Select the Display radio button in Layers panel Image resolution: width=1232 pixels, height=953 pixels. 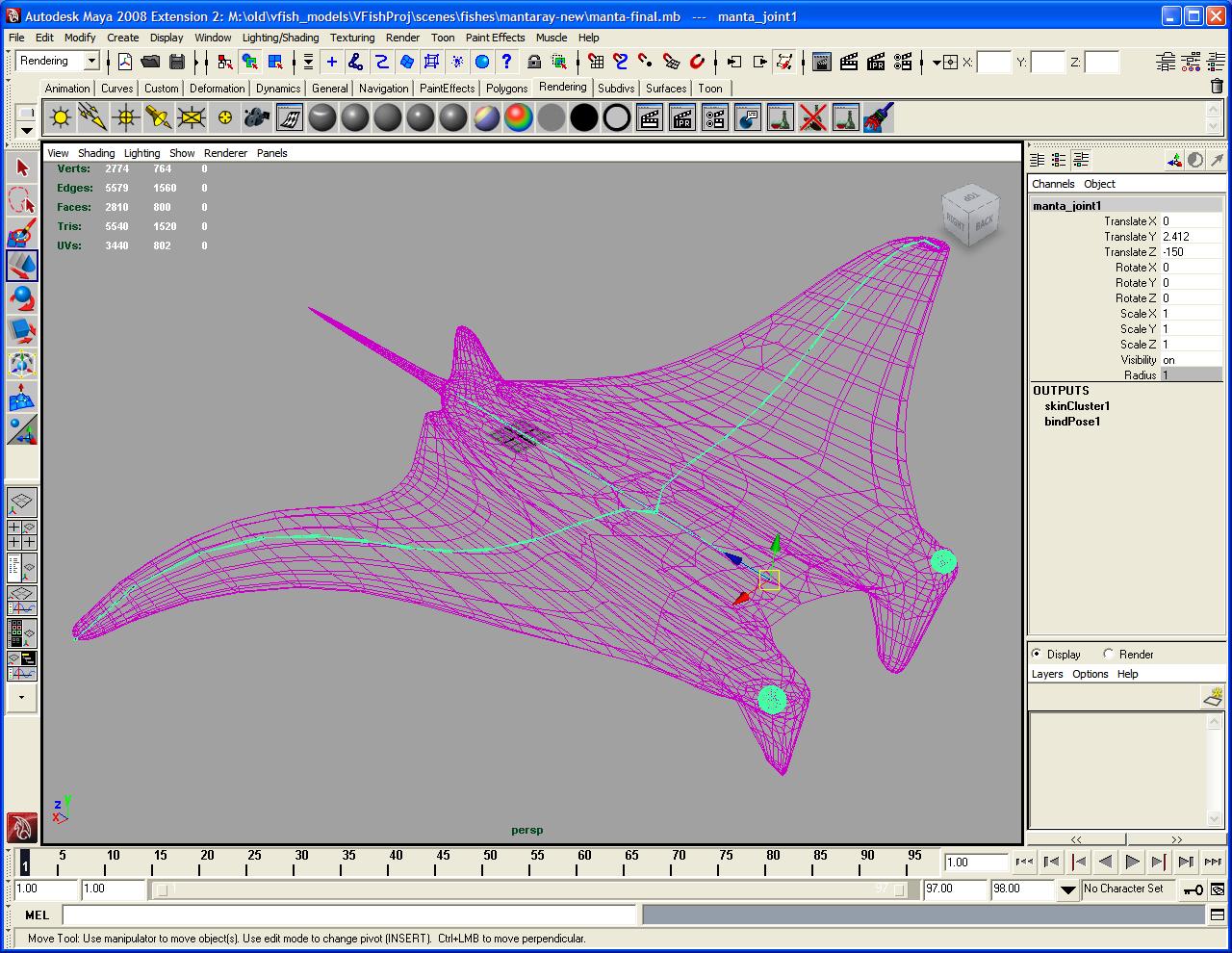(1037, 654)
